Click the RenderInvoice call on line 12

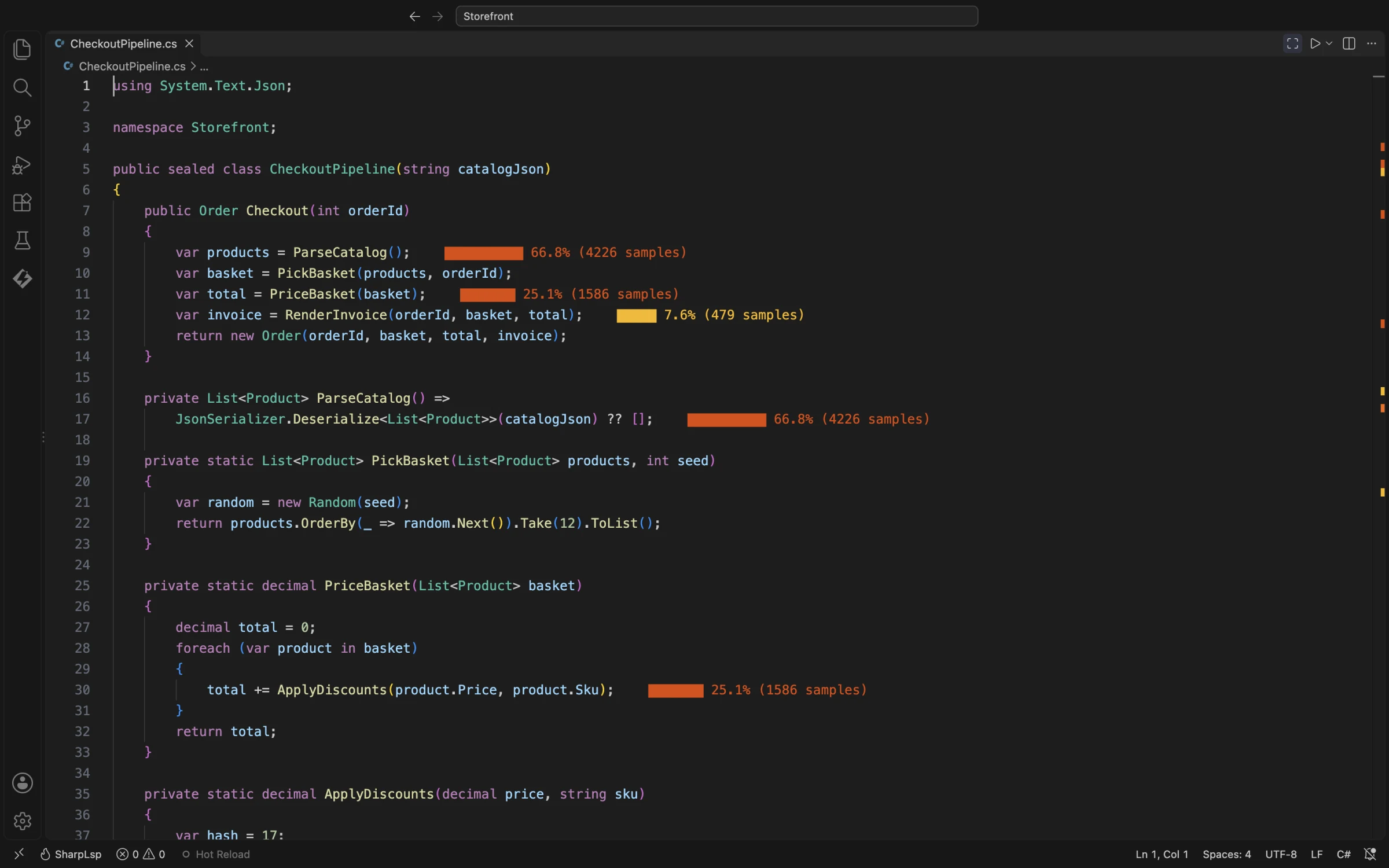coord(336,315)
